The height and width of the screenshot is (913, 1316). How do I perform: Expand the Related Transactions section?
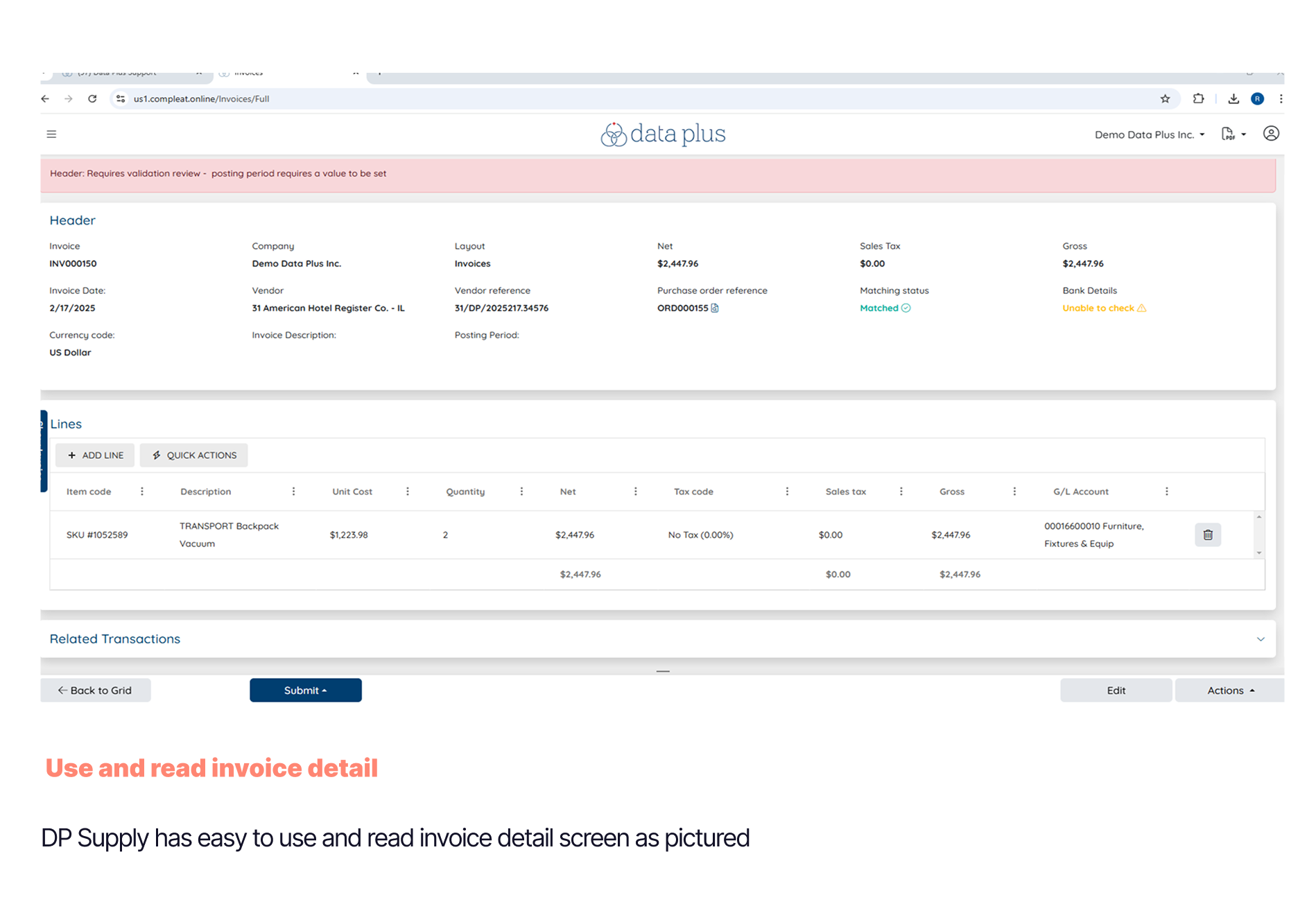point(1260,639)
